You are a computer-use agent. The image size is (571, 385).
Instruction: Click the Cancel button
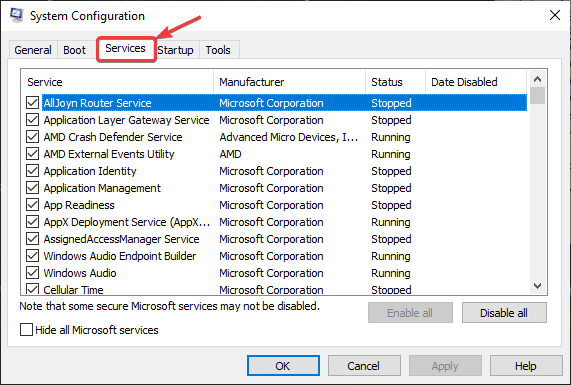pyautogui.click(x=364, y=366)
